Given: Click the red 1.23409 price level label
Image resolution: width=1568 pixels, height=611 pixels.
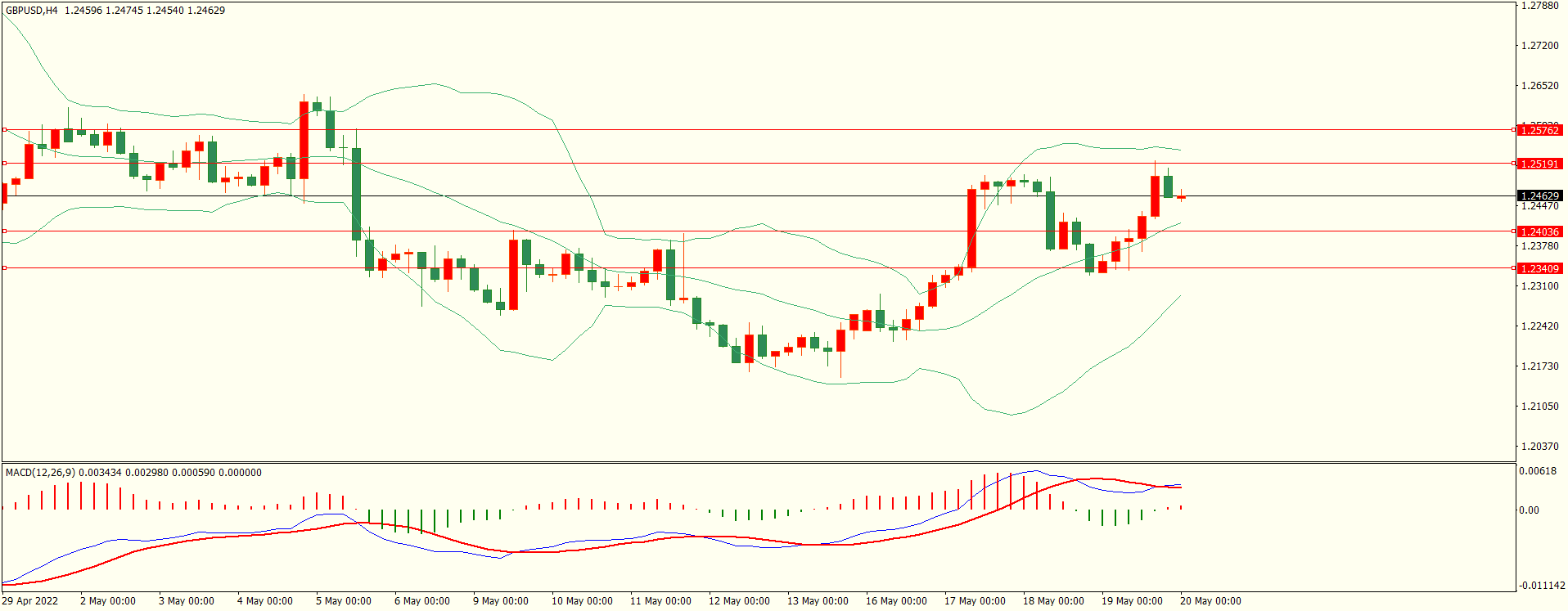Looking at the screenshot, I should tap(1539, 268).
